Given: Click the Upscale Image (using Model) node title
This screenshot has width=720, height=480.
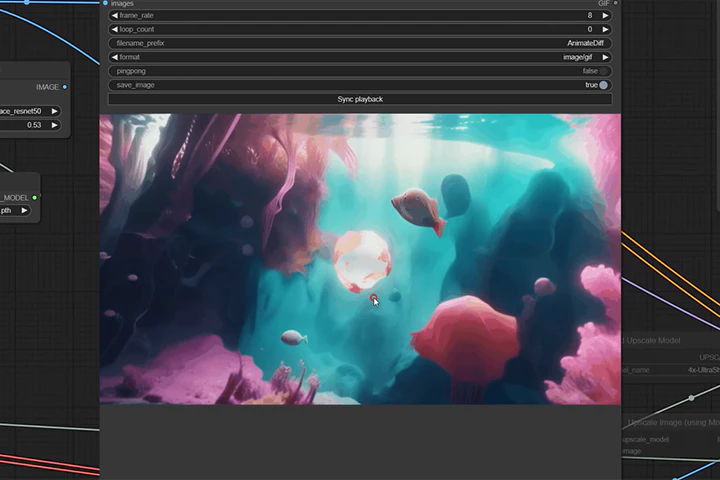Looking at the screenshot, I should pos(673,423).
